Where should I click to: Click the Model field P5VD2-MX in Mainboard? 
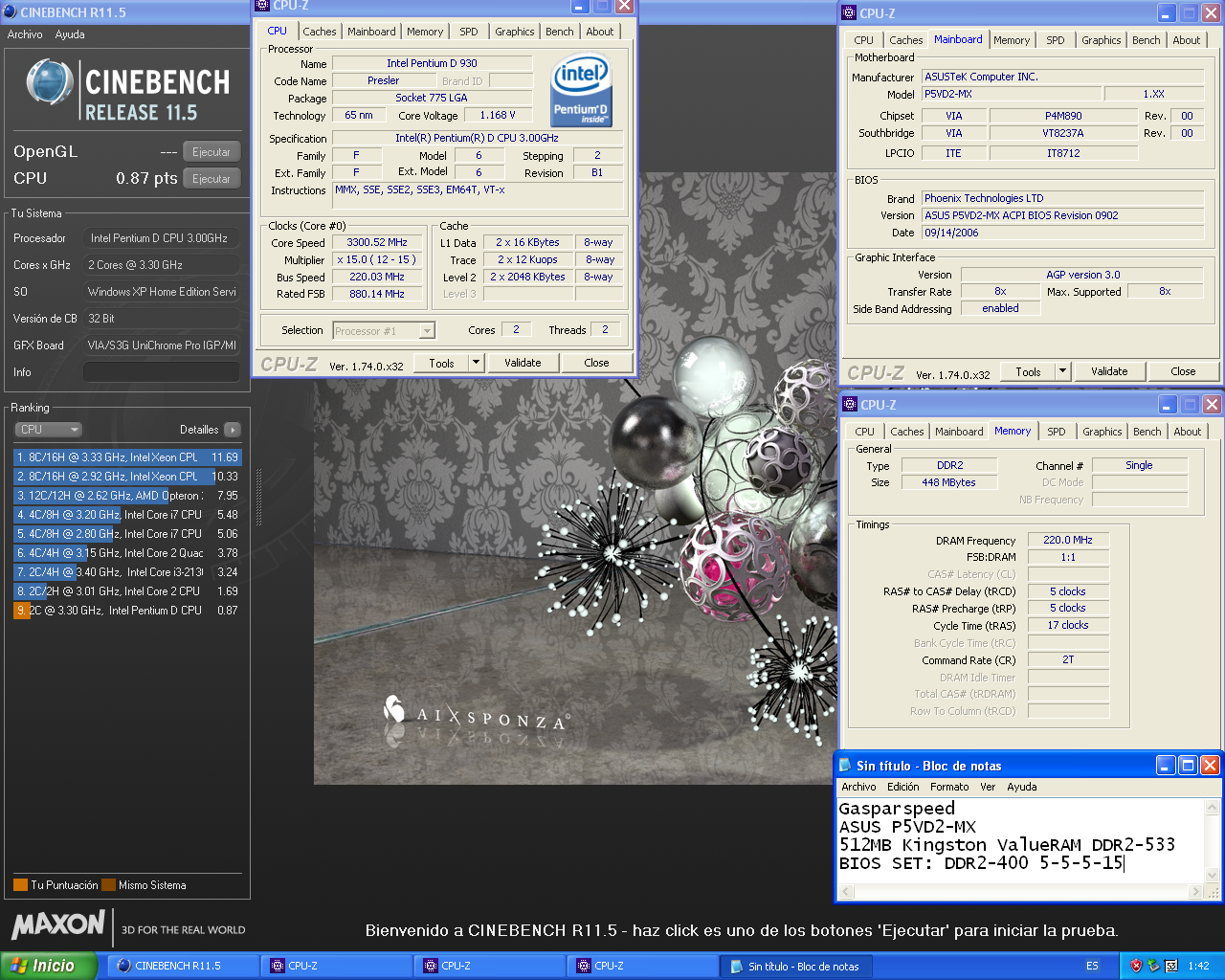pyautogui.click(x=1010, y=94)
